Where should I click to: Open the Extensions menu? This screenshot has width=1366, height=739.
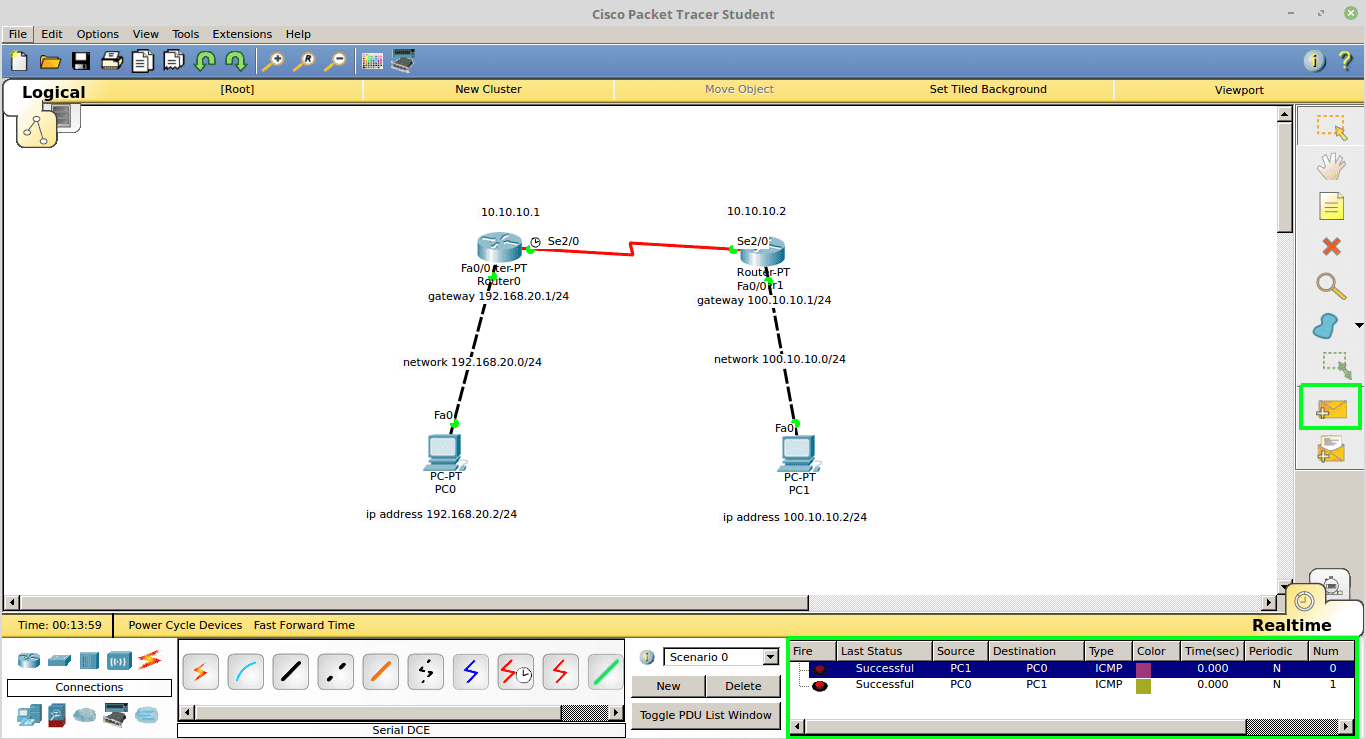click(242, 33)
